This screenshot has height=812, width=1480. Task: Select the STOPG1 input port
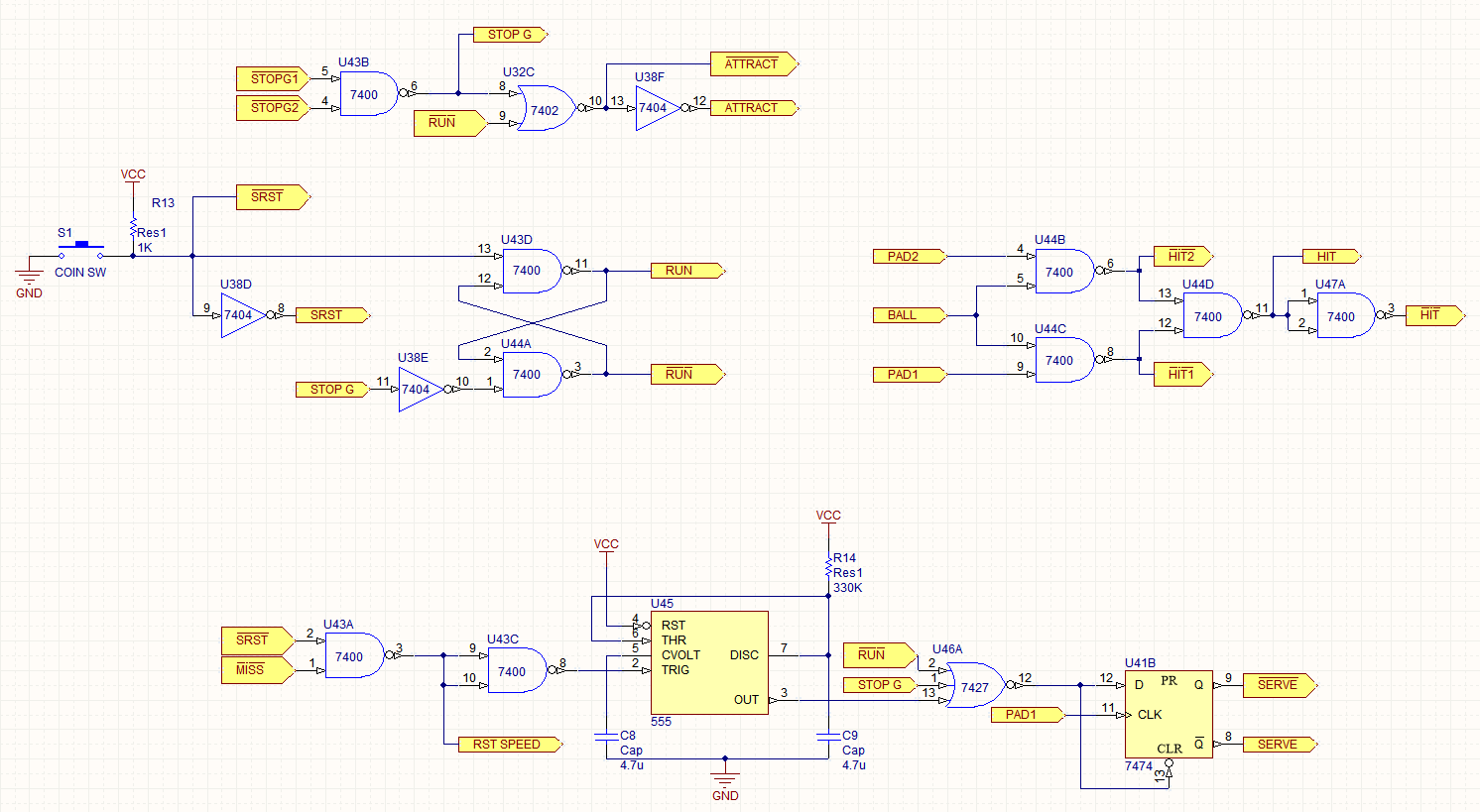[x=274, y=78]
